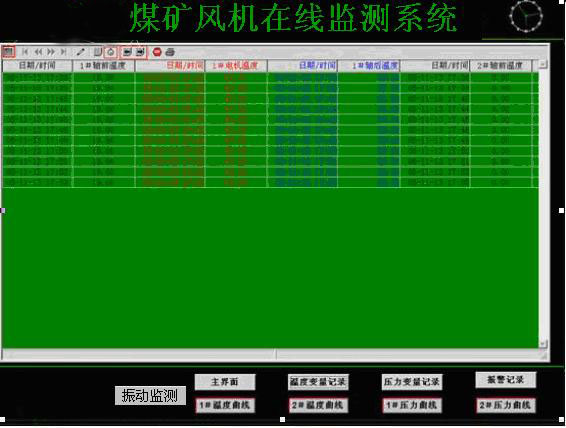566x428 pixels.
Task: Advance records with double-right arrow icon
Action: 51,52
